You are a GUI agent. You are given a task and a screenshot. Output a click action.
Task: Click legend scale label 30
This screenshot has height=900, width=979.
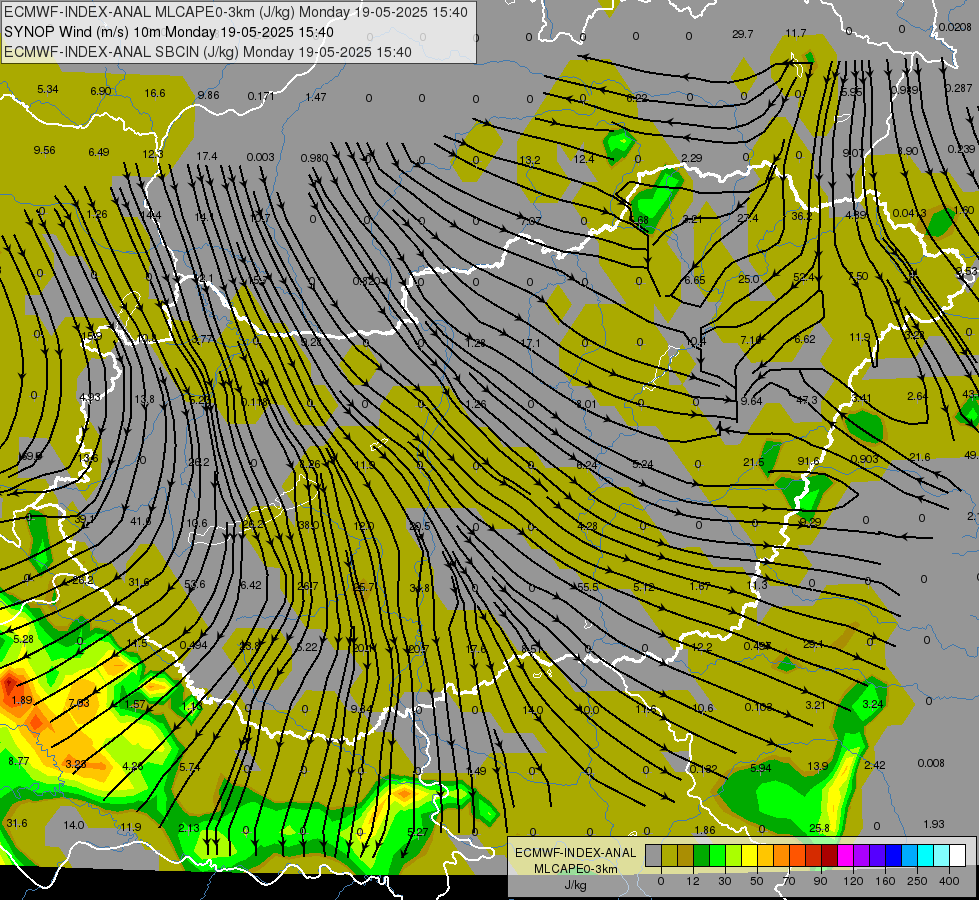click(x=725, y=881)
